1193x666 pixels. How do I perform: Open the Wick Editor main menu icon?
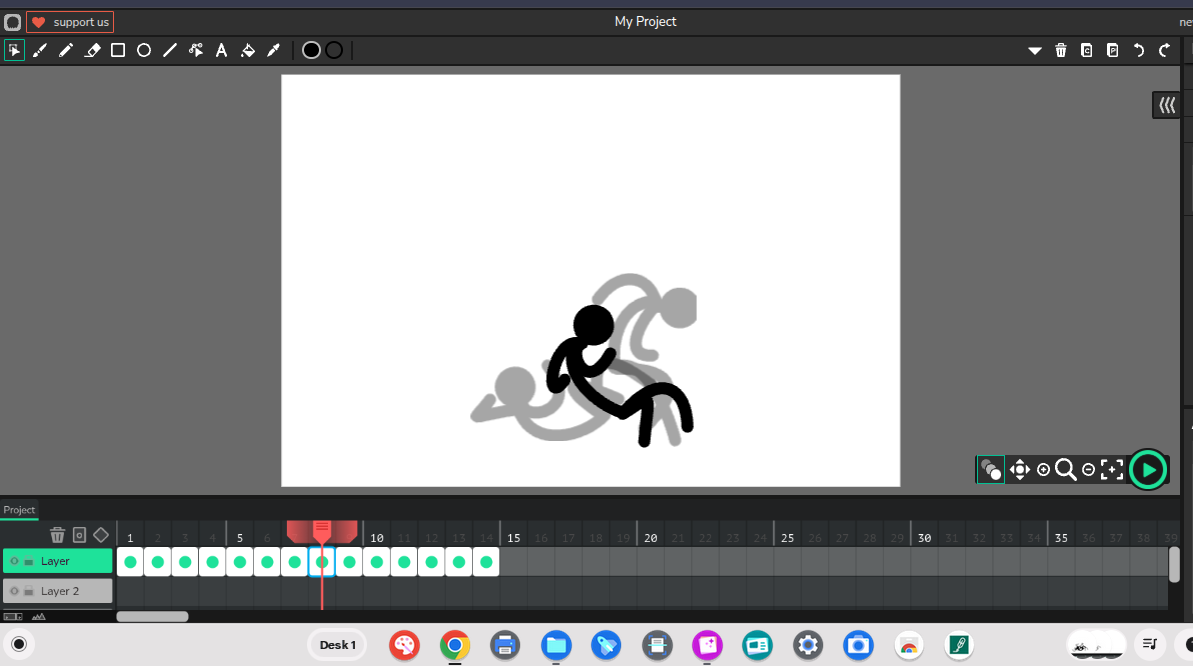tap(13, 22)
